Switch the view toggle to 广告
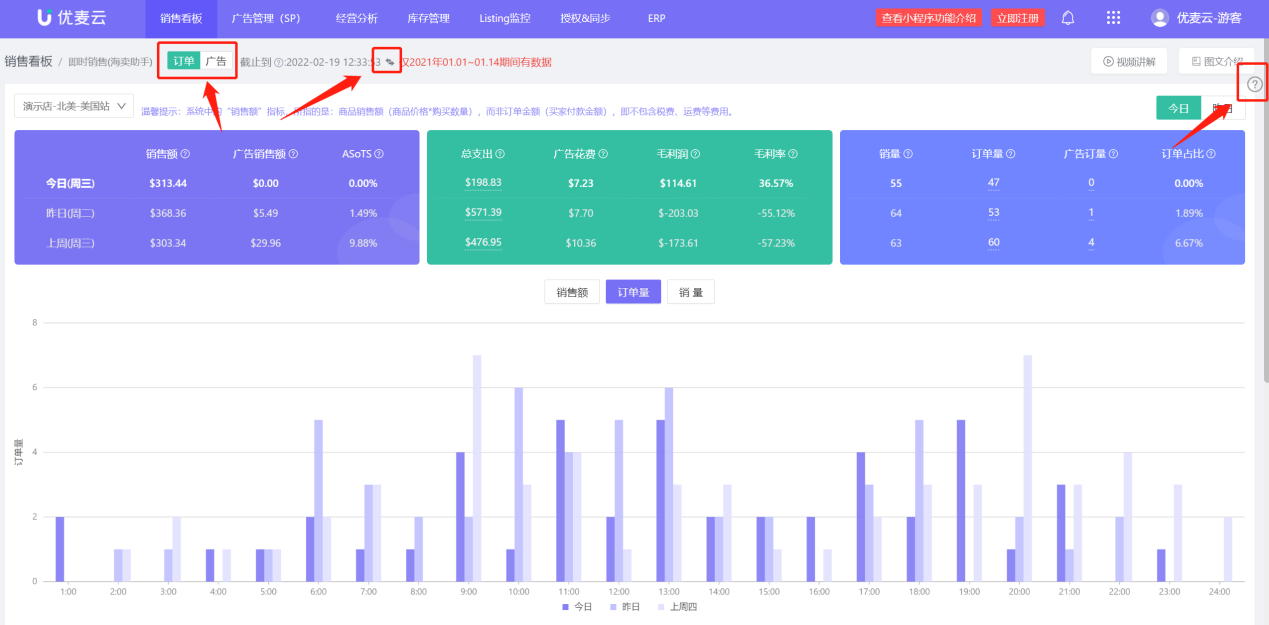Screen dimensions: 1269x625 pos(216,61)
